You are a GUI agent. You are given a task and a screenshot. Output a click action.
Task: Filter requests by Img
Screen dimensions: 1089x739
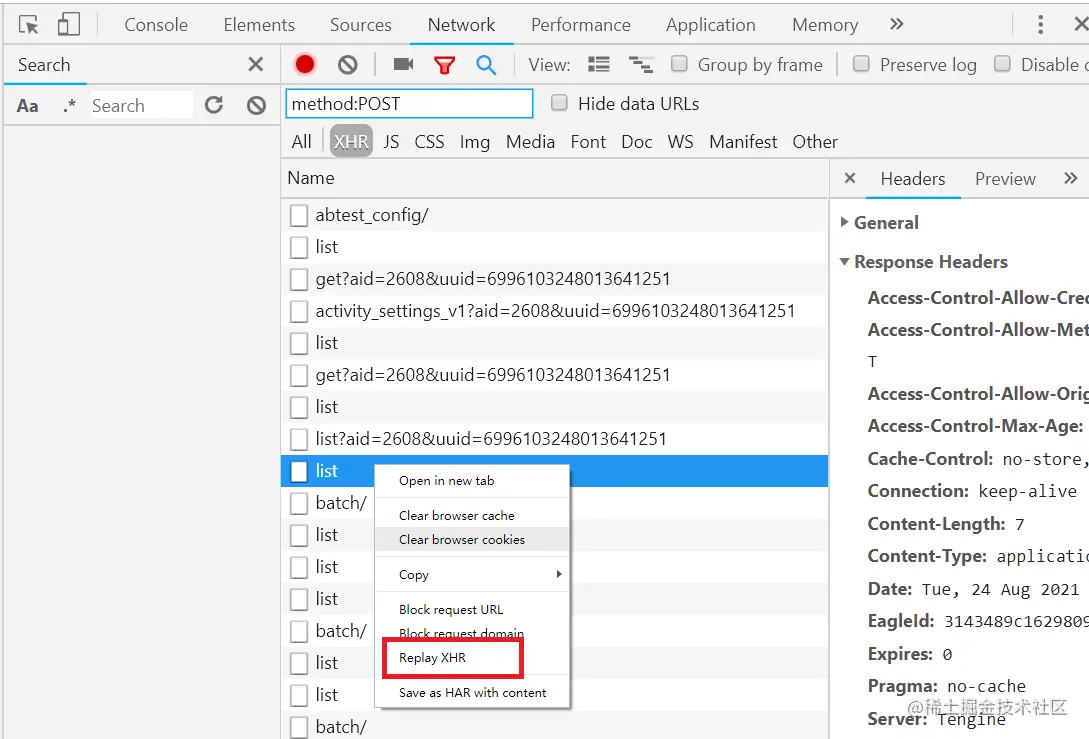pos(474,142)
